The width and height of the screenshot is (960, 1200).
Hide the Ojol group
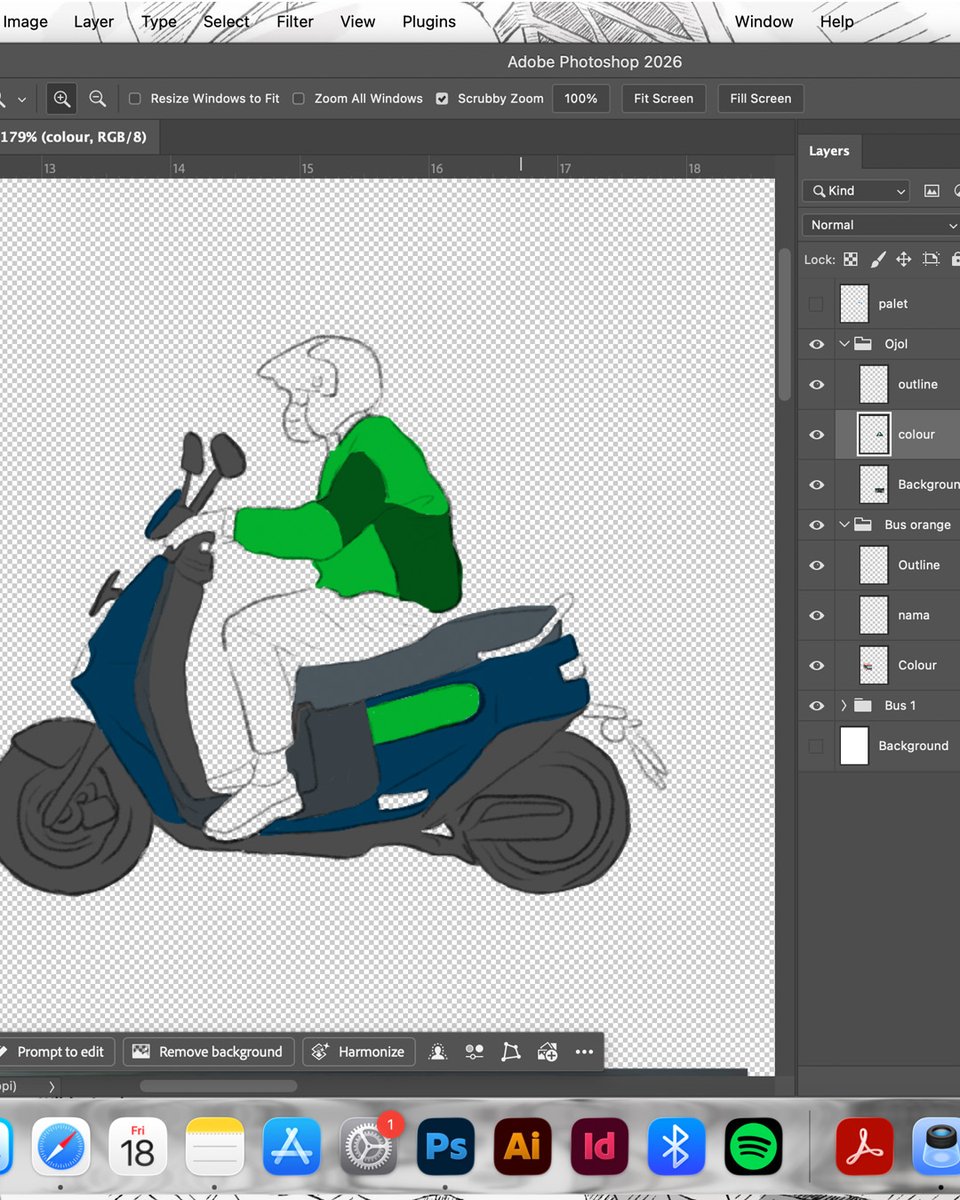coord(816,344)
